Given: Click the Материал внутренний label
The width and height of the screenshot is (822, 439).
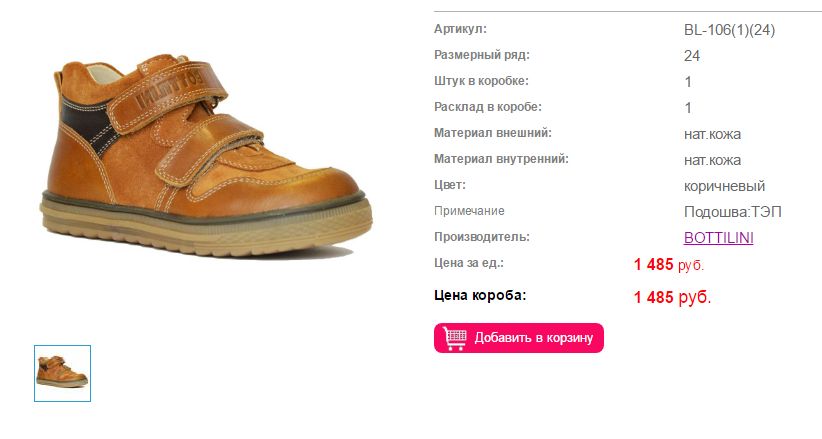Looking at the screenshot, I should (x=501, y=158).
